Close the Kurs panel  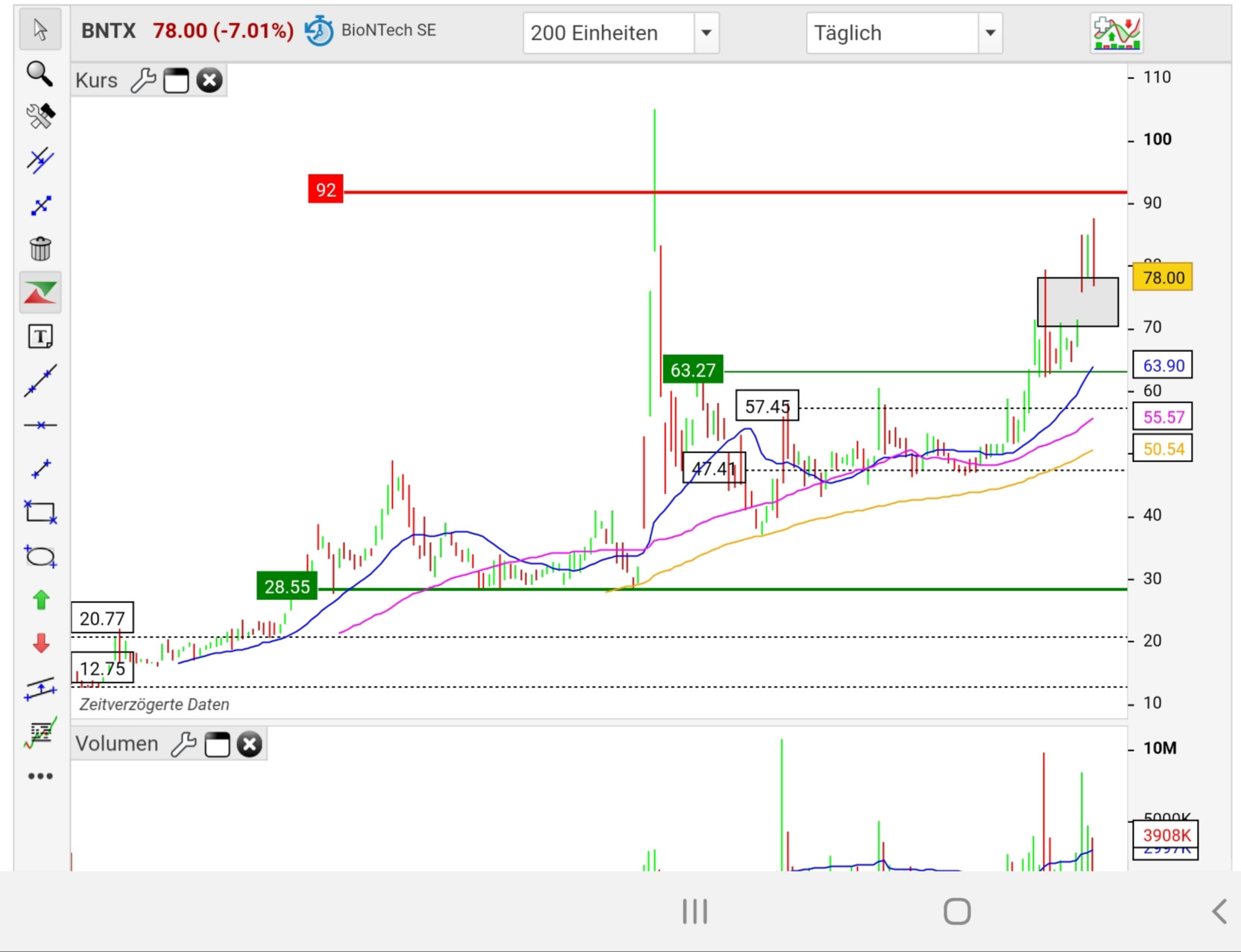[x=209, y=80]
